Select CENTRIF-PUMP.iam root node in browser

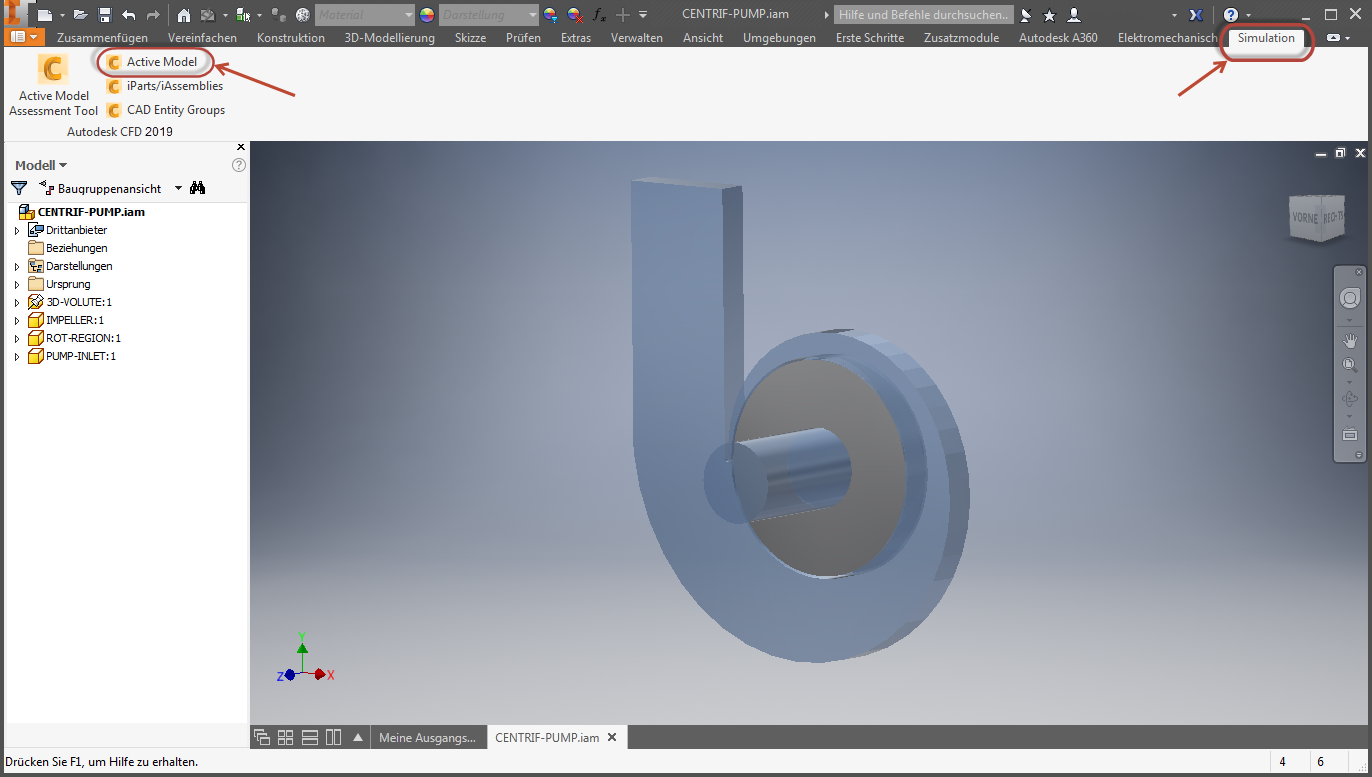pyautogui.click(x=91, y=212)
